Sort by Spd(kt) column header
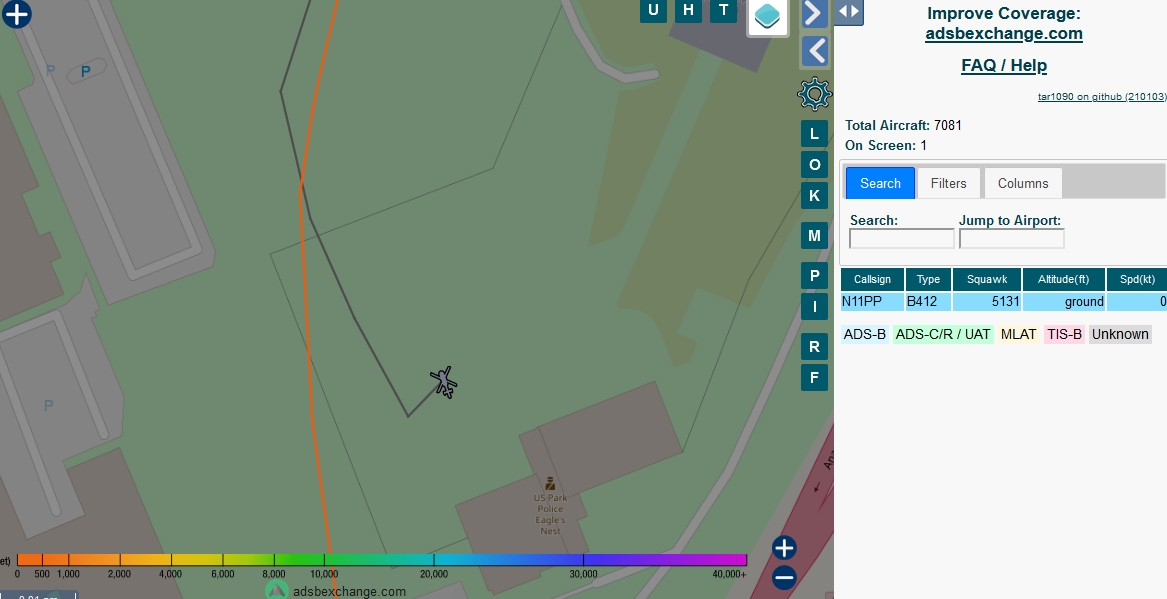This screenshot has width=1167, height=599. [x=1136, y=279]
